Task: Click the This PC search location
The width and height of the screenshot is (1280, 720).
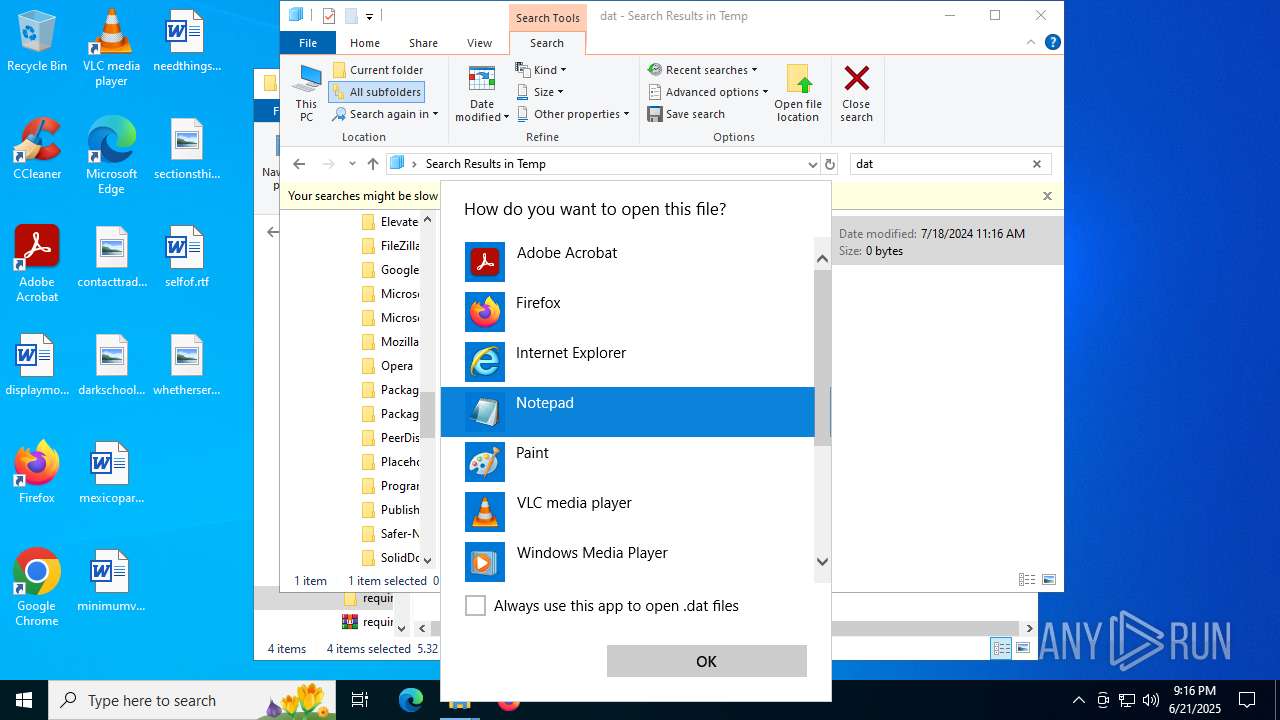Action: [306, 93]
